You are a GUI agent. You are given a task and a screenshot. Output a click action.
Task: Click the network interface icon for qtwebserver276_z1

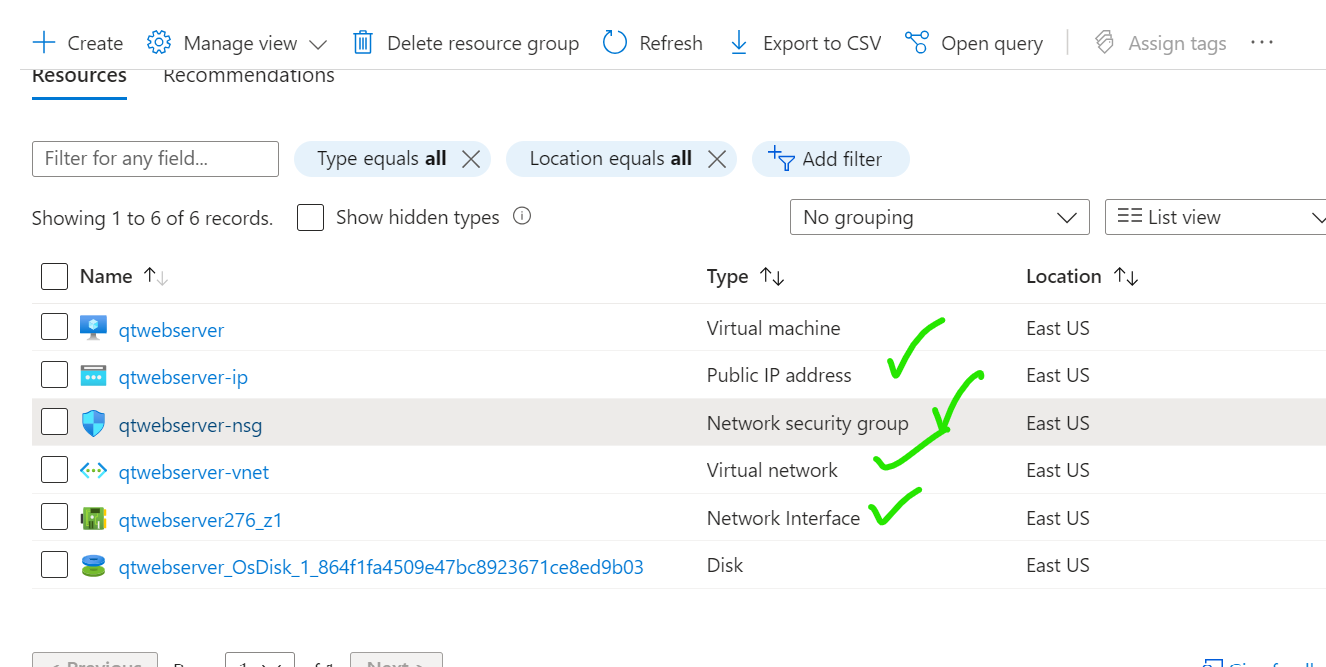[x=93, y=519]
